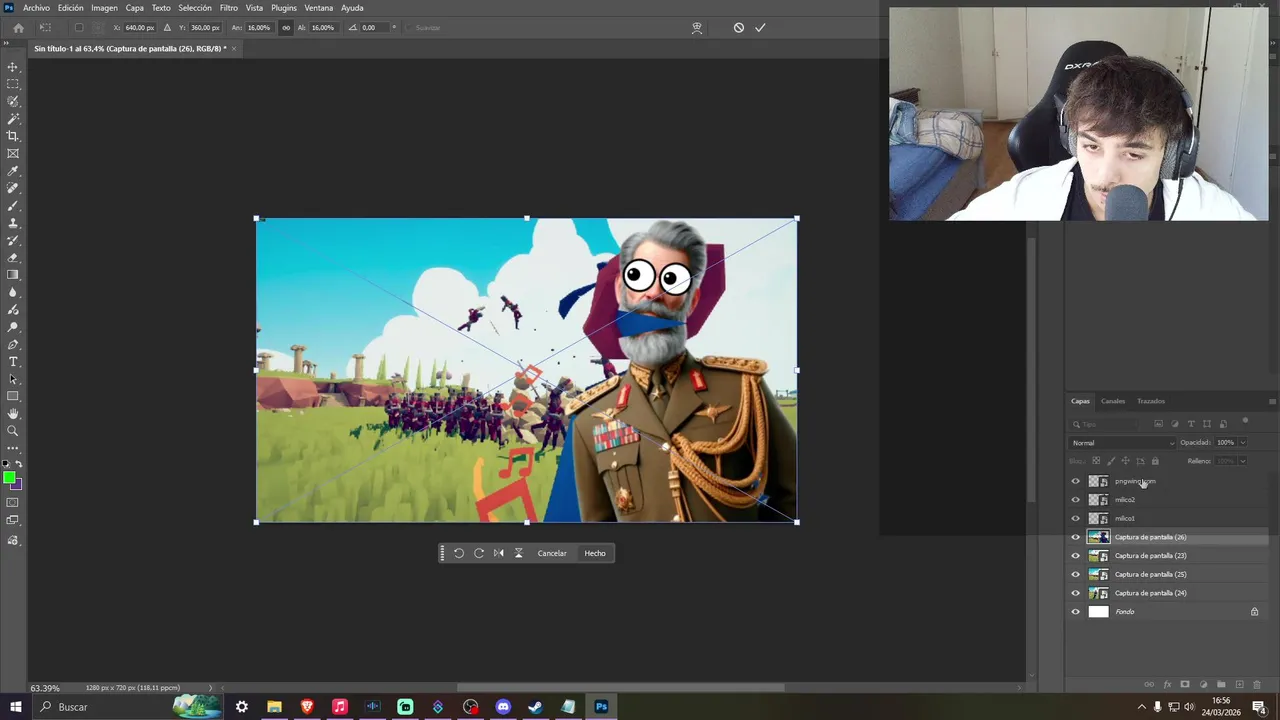The image size is (1280, 720).
Task: Select the Rectangular Marquee tool
Action: [x=13, y=84]
